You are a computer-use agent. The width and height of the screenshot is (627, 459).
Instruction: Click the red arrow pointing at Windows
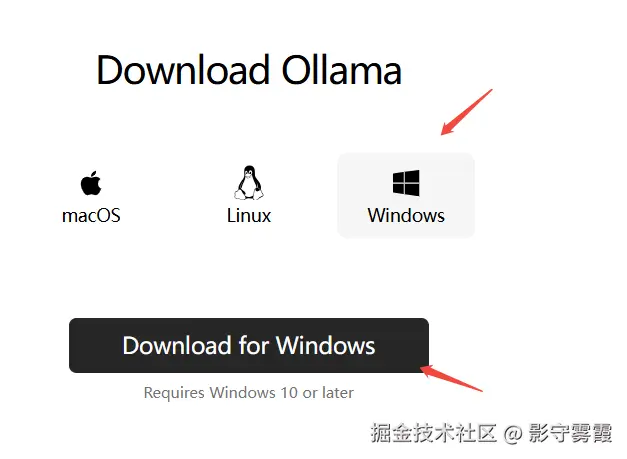466,112
